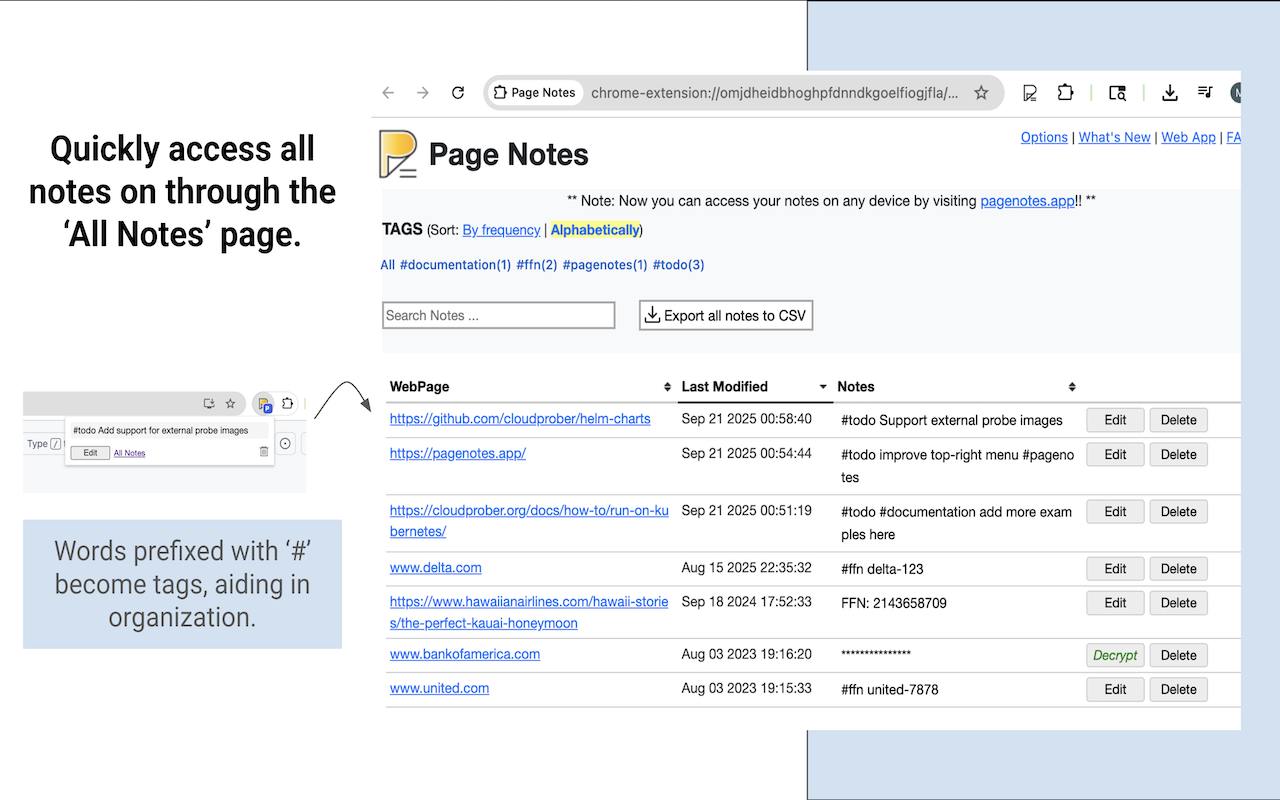
Task: Click the Page Notes logo beside the heading
Action: (397, 155)
